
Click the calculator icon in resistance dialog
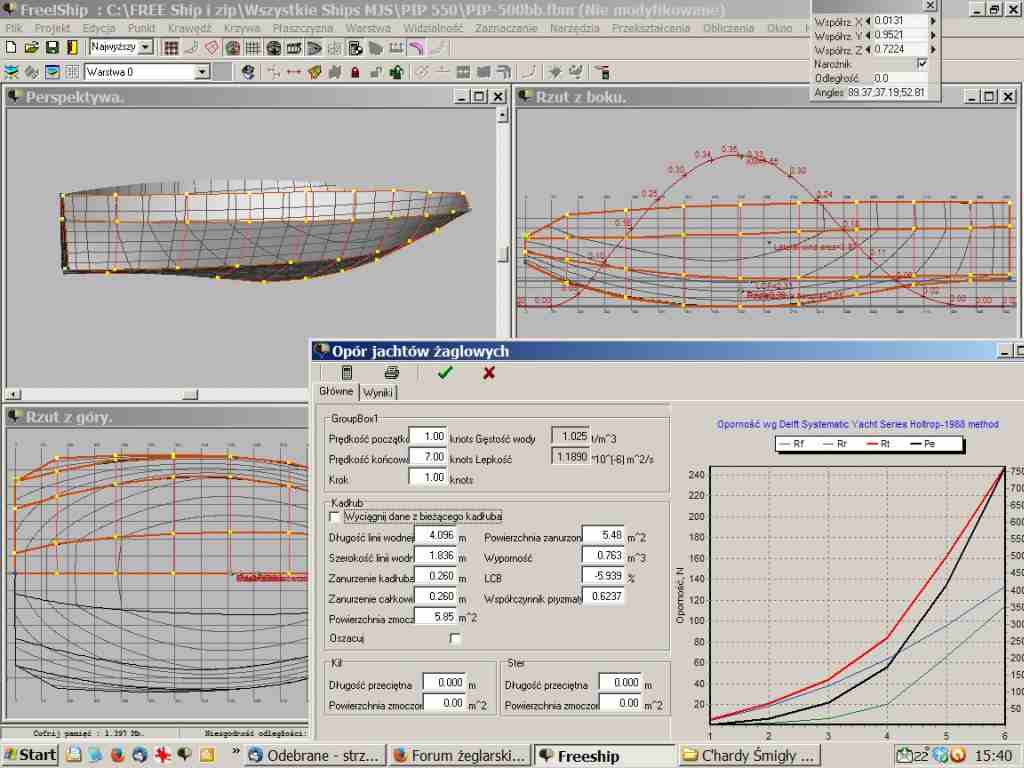click(347, 373)
